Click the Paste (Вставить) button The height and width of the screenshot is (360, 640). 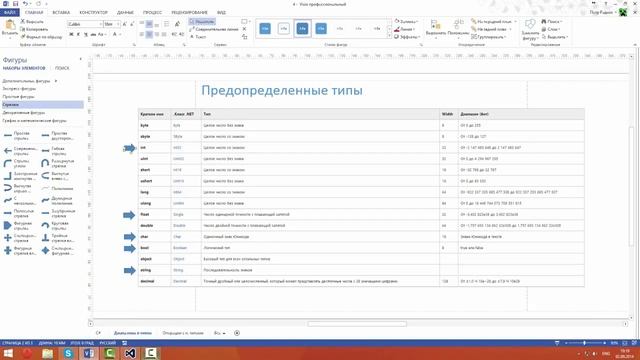point(9,29)
